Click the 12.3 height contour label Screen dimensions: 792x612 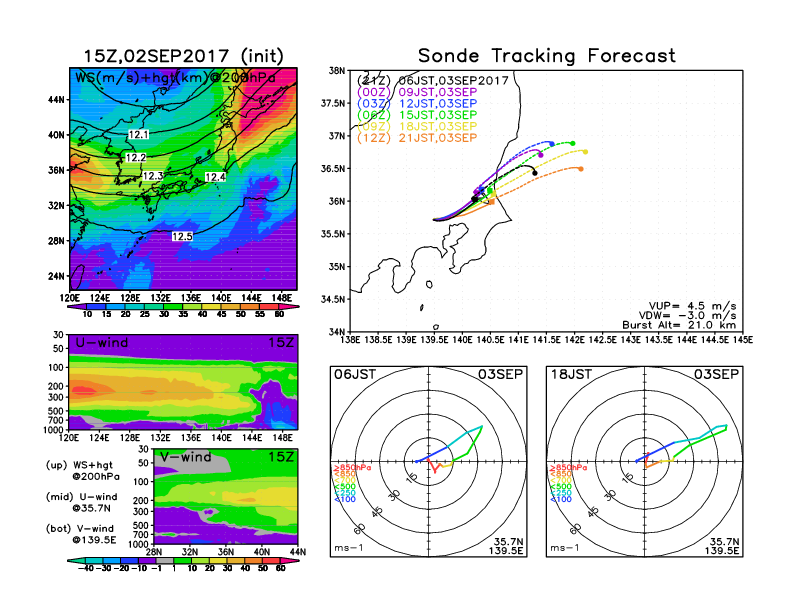[x=153, y=176]
